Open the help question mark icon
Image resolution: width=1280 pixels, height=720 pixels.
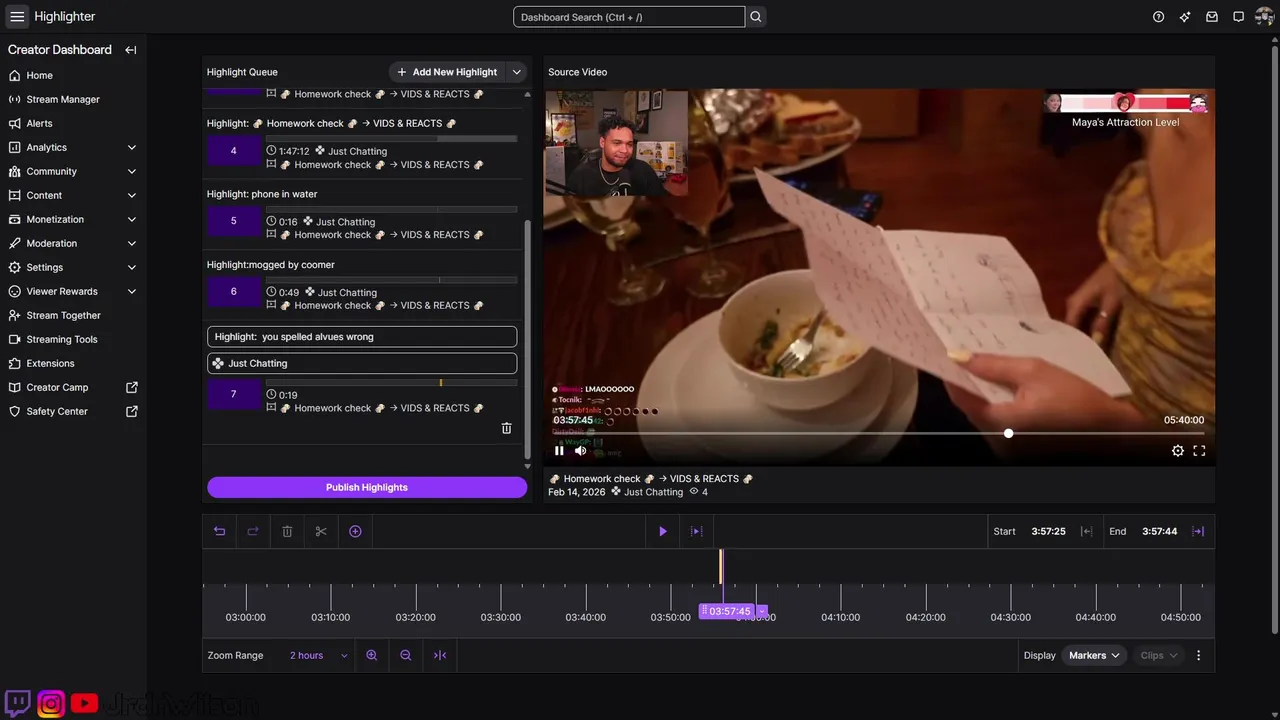(x=1158, y=17)
